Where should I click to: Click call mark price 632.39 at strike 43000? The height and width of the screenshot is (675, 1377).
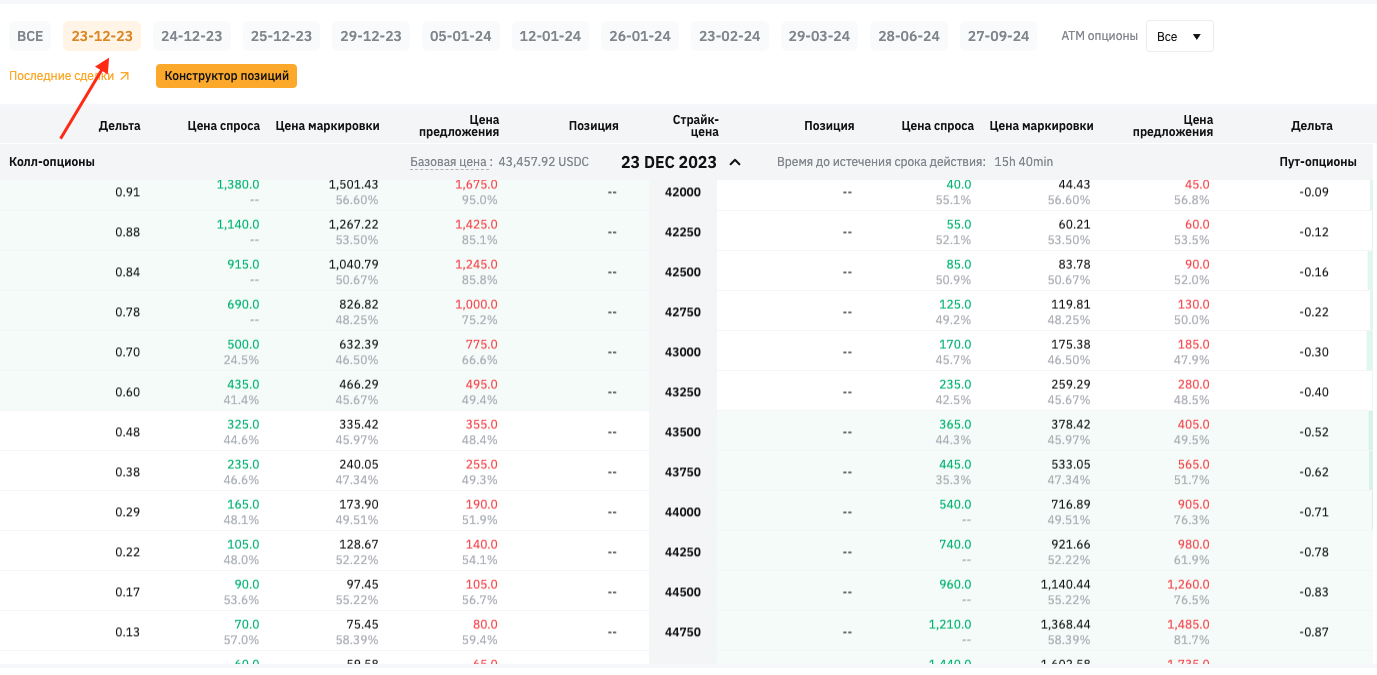pos(358,345)
